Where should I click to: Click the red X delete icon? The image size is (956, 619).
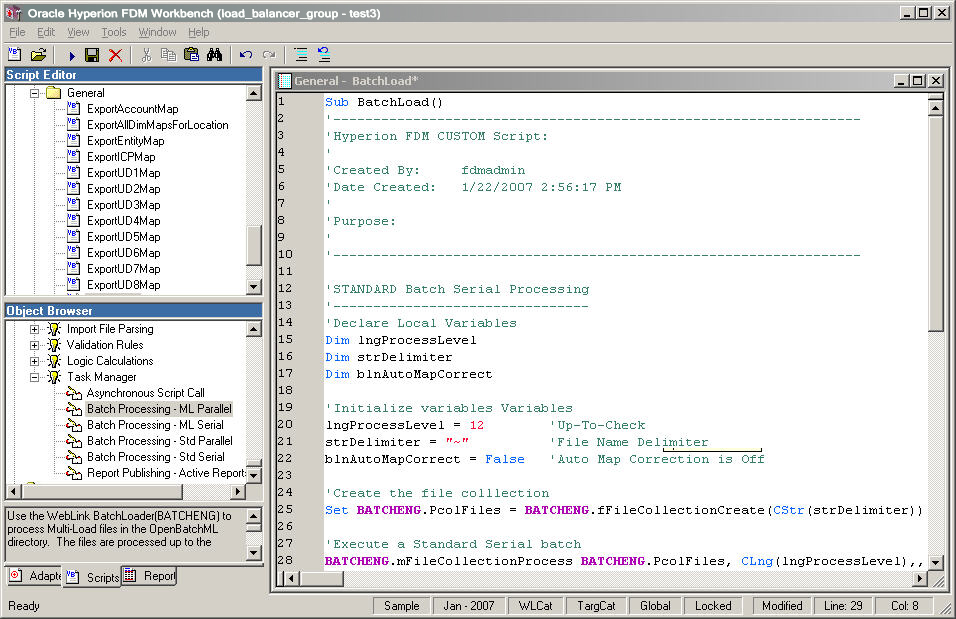pyautogui.click(x=115, y=55)
